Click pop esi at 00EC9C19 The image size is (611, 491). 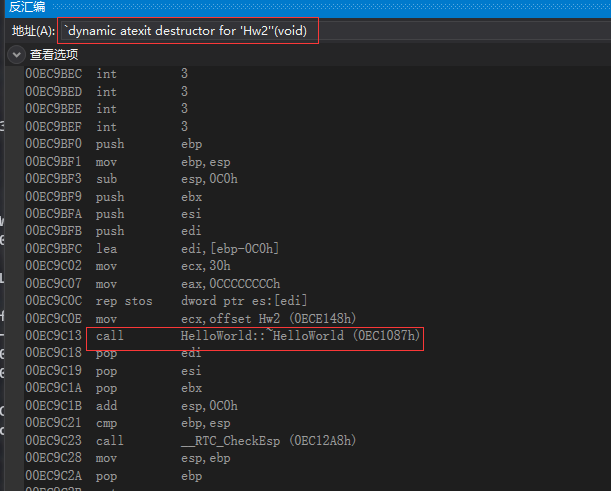(x=113, y=371)
